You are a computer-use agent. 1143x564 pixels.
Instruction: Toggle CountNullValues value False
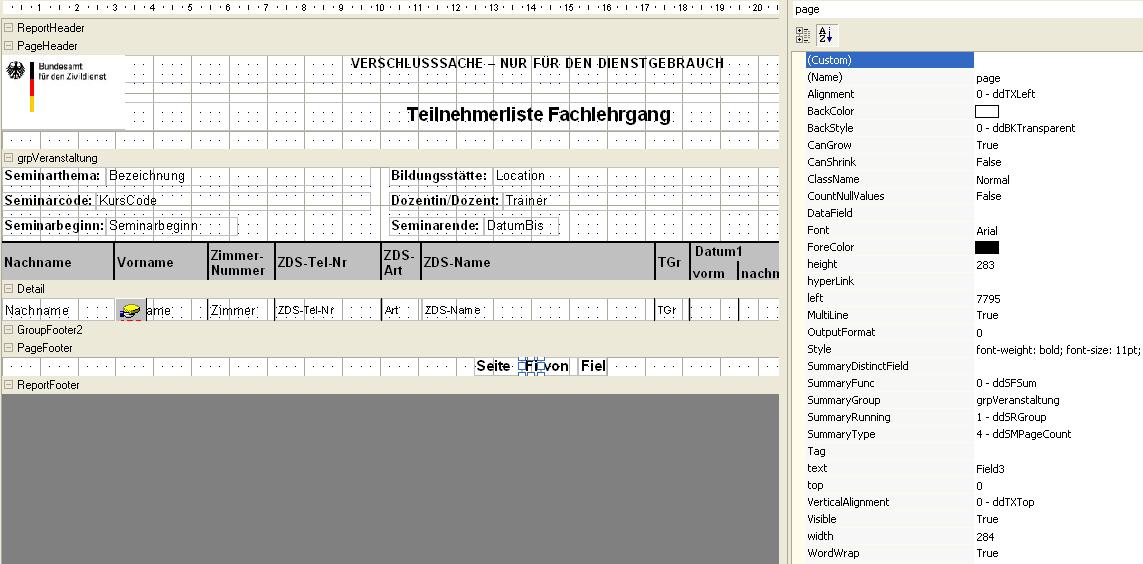click(988, 196)
